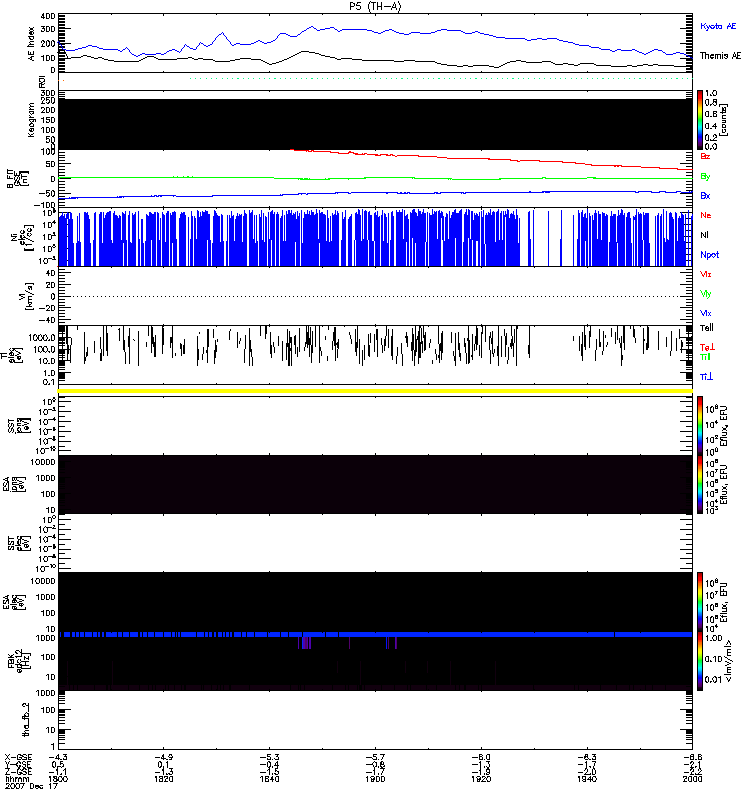
Task: Click the 1900 time tick label
Action: (375, 779)
